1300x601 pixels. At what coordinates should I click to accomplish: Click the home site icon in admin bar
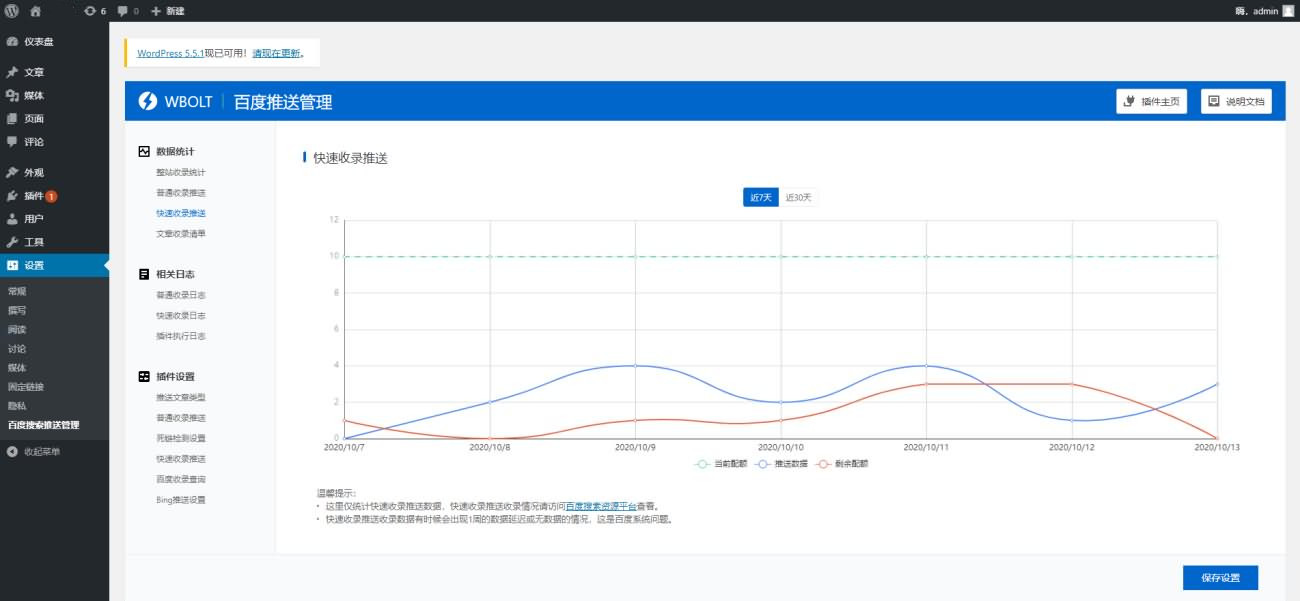coord(36,11)
